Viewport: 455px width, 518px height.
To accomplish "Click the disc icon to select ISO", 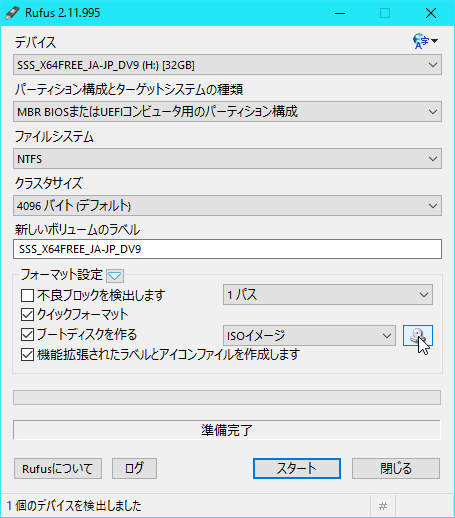I will [x=418, y=336].
